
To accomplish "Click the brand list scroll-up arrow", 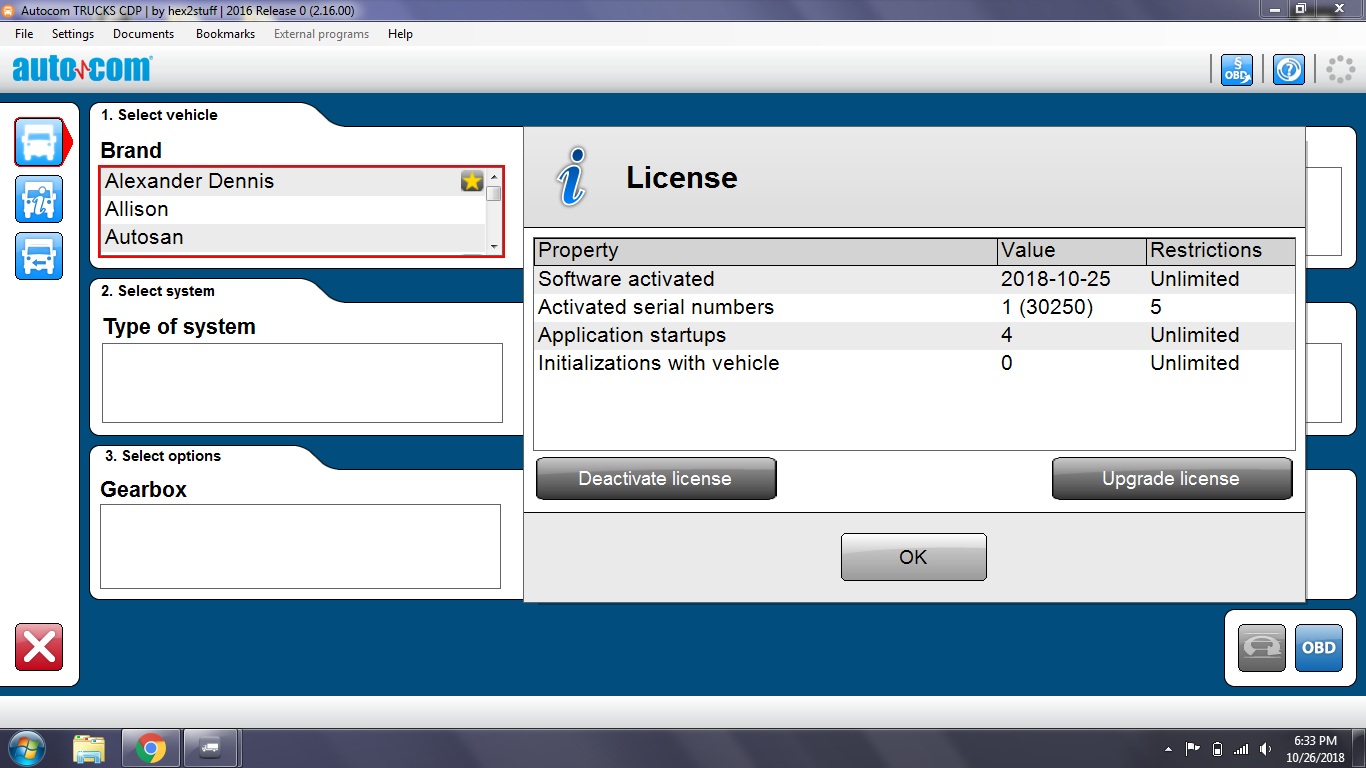I will (x=494, y=176).
